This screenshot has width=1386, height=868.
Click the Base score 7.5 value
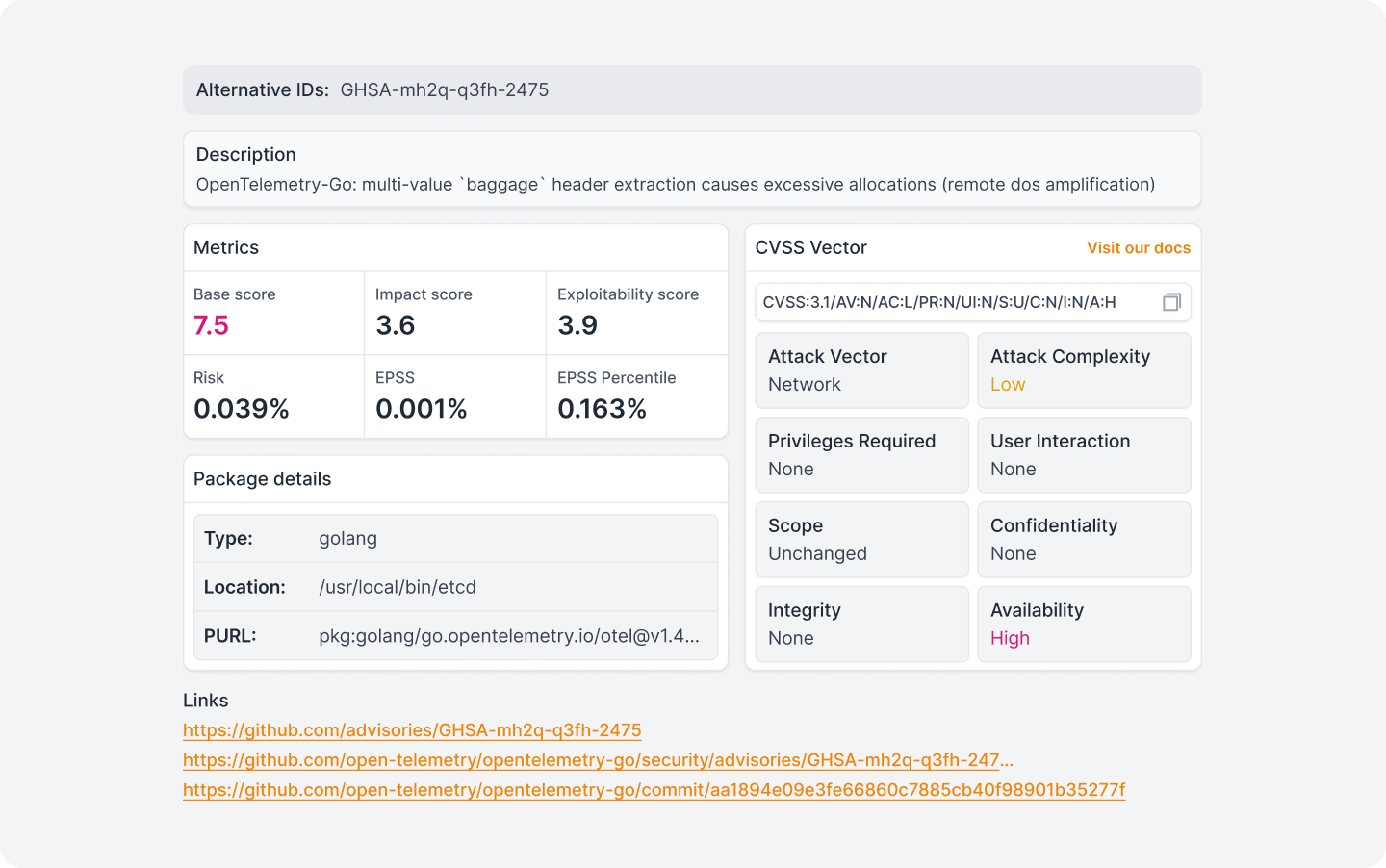pyautogui.click(x=211, y=325)
